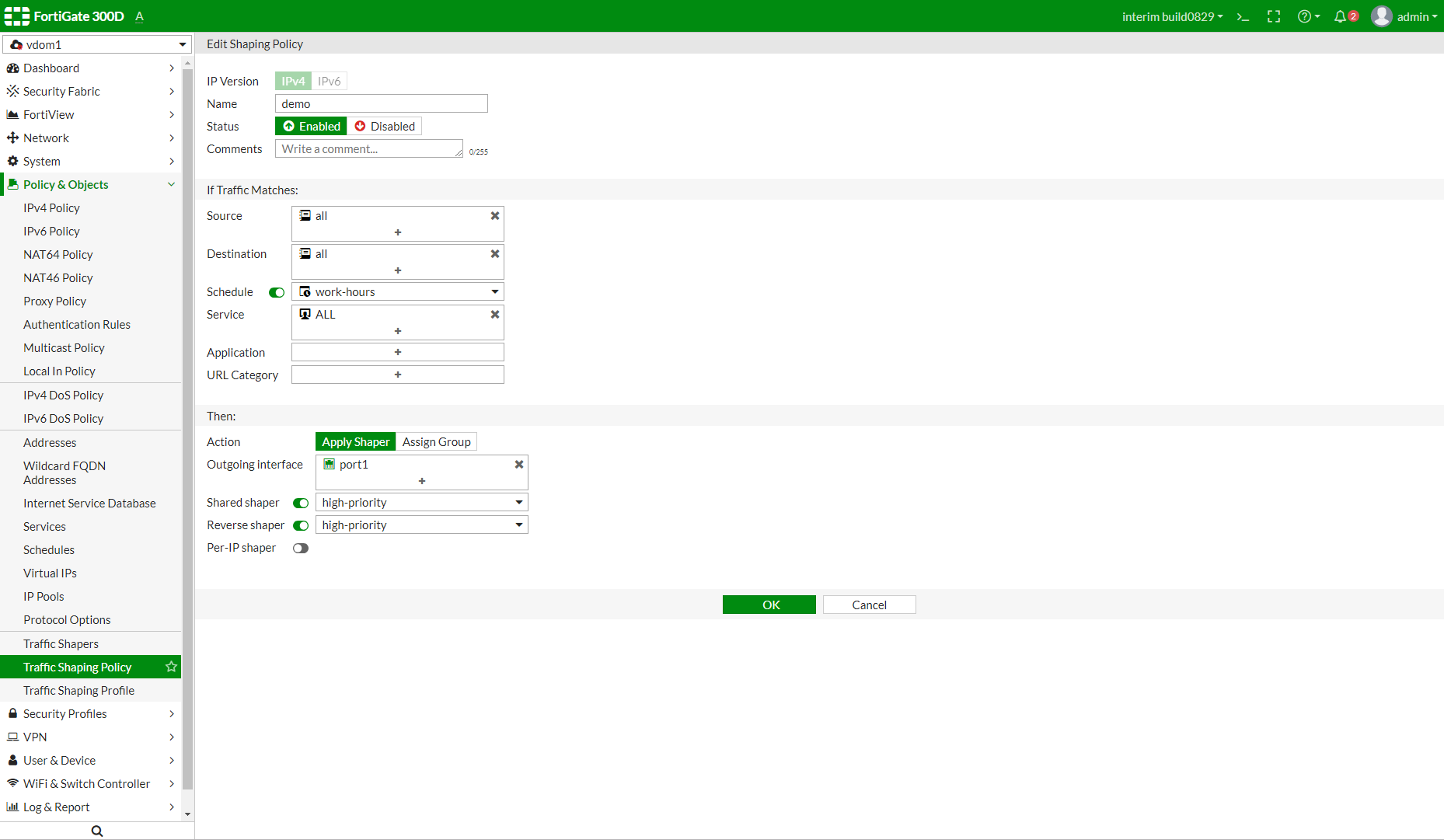The height and width of the screenshot is (840, 1444).
Task: Open the CLI console icon
Action: pyautogui.click(x=1243, y=16)
